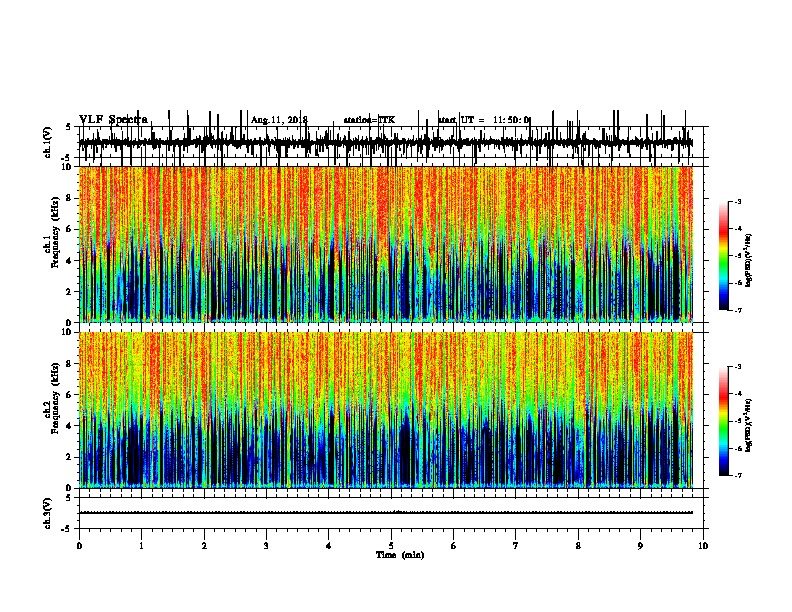
Task: Click inside the ch.1 spectrogram panel
Action: pos(386,244)
